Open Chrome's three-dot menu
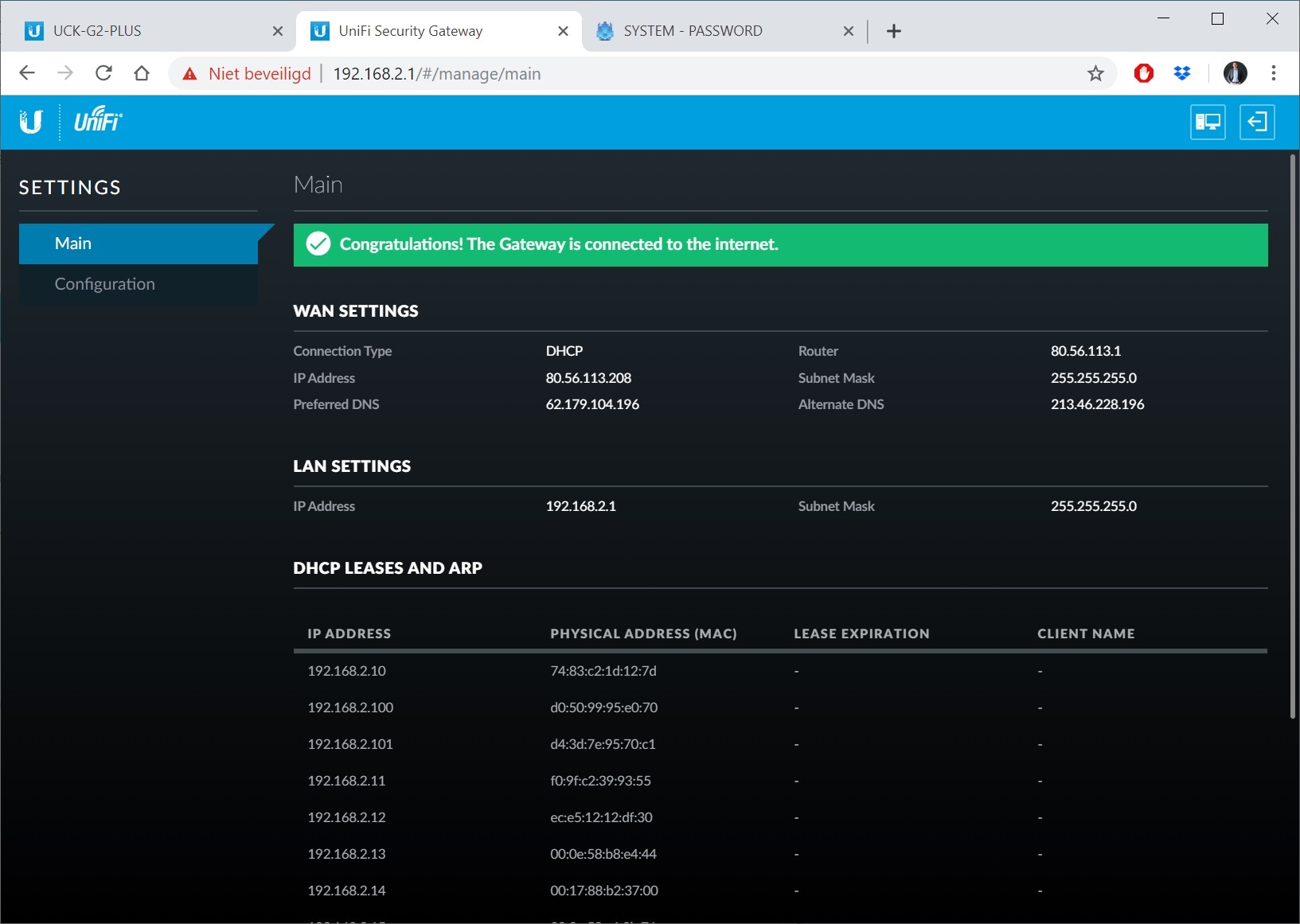This screenshot has height=924, width=1300. 1274,74
